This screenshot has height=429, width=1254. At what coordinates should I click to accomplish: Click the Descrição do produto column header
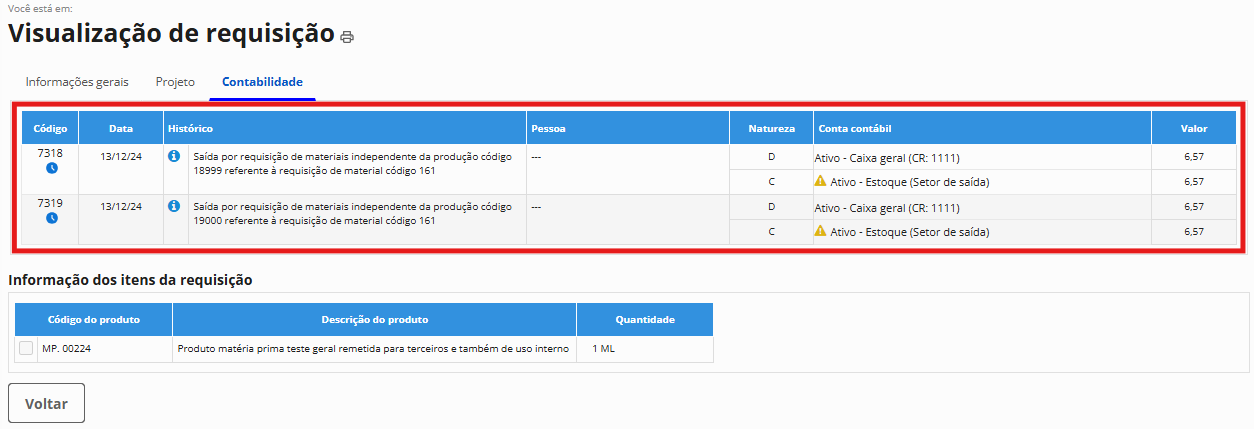point(375,319)
